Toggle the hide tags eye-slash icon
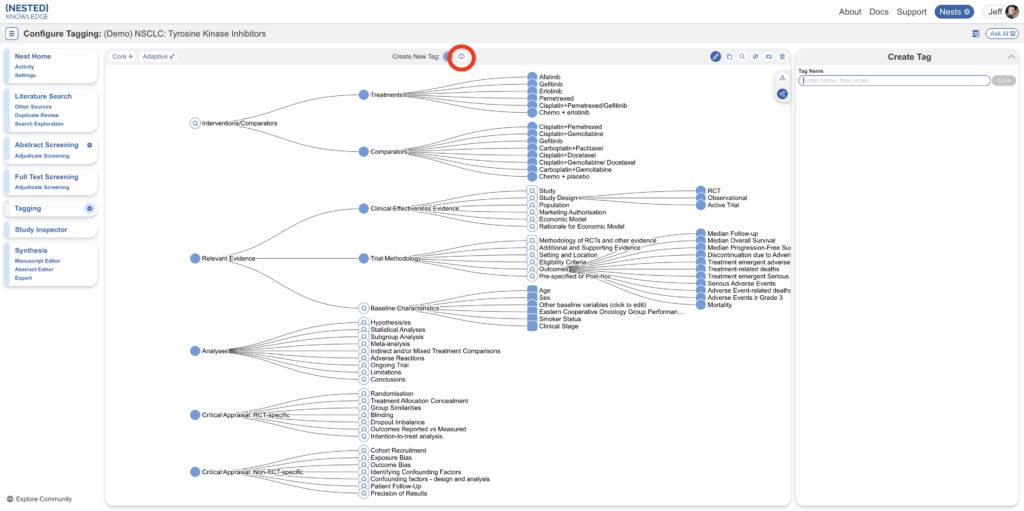1024x511 pixels. click(755, 56)
